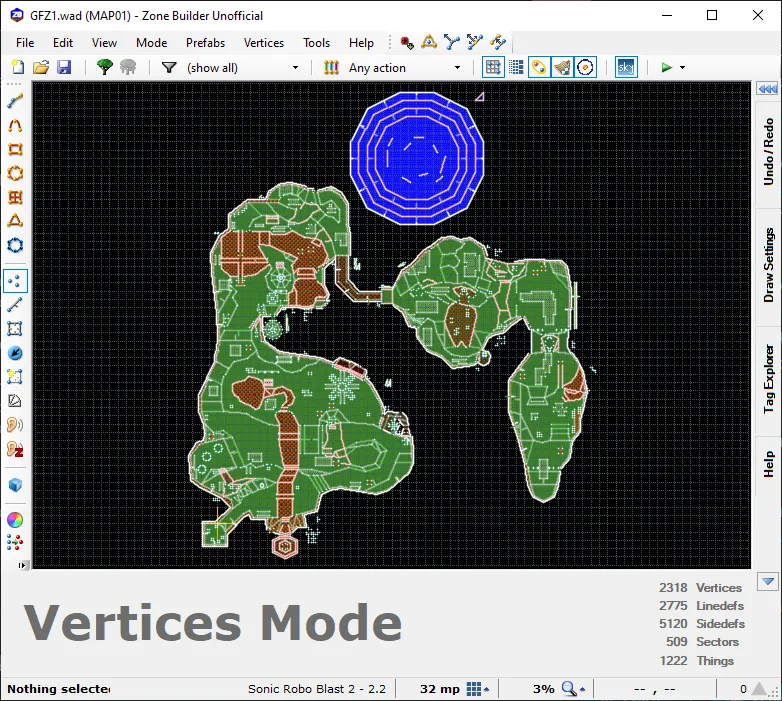Image resolution: width=782 pixels, height=701 pixels.
Task: Select the Draw Curve tool
Action: [x=15, y=125]
